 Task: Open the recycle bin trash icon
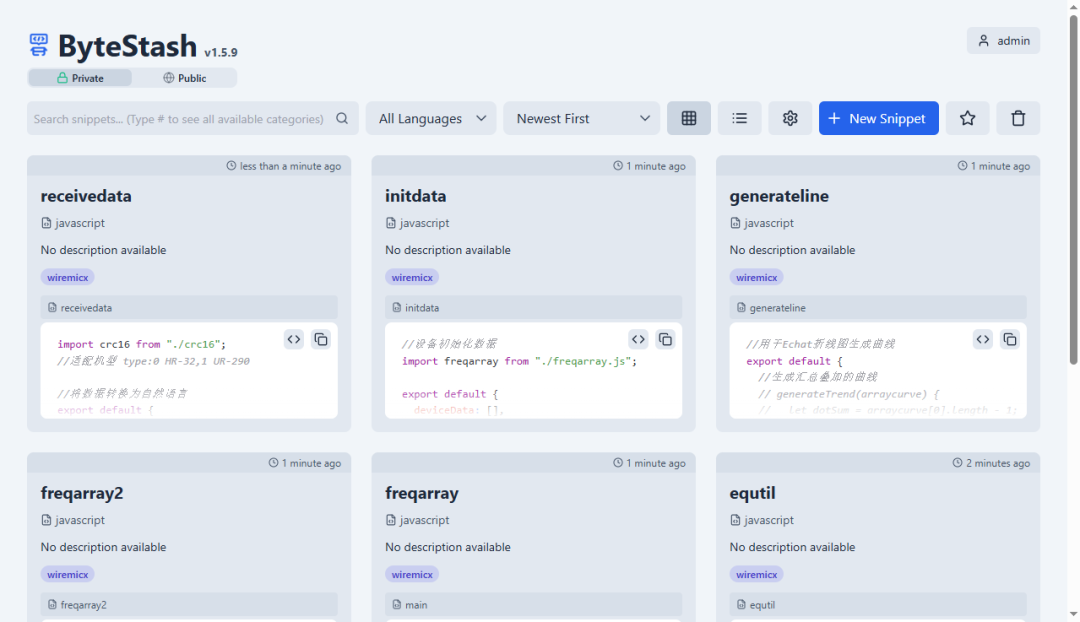[x=1018, y=118]
